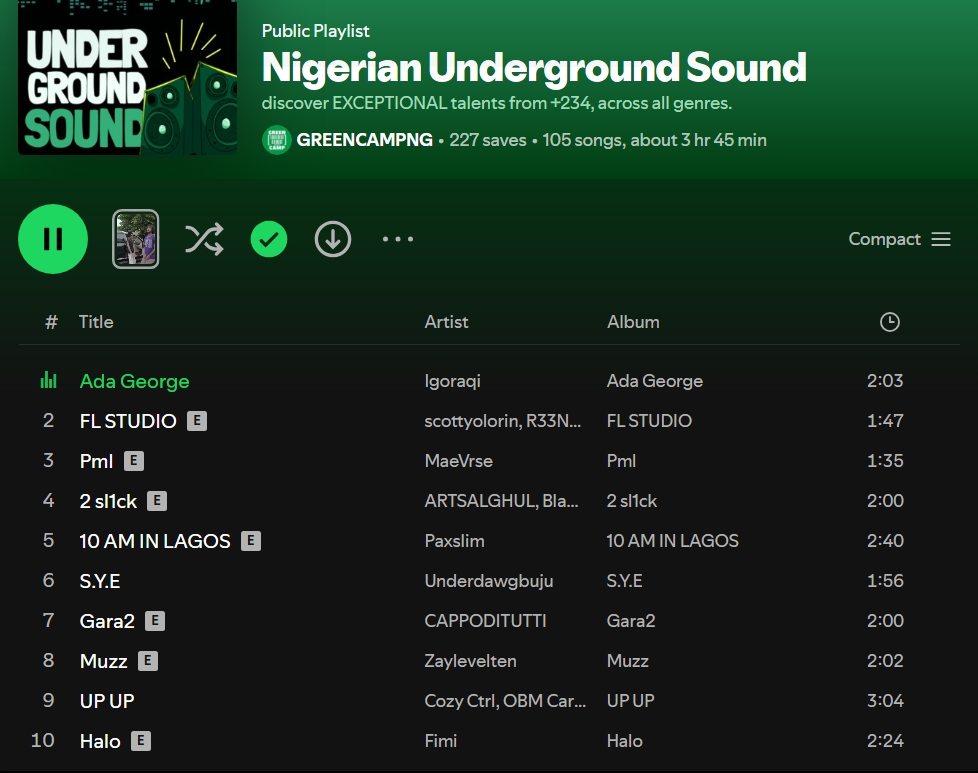Select the track Ada George
This screenshot has width=978, height=773.
(135, 381)
